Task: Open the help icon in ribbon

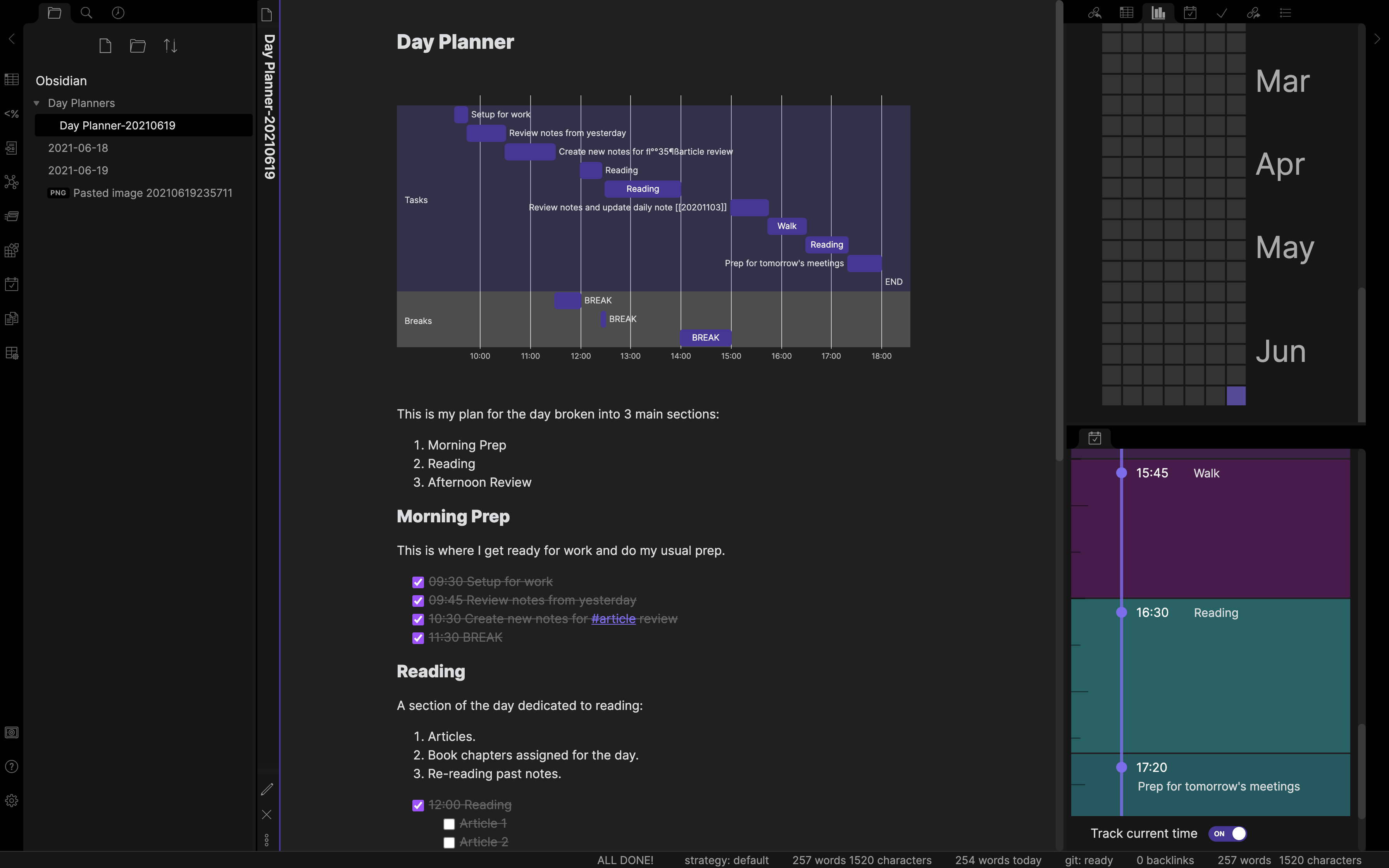Action: (12, 766)
